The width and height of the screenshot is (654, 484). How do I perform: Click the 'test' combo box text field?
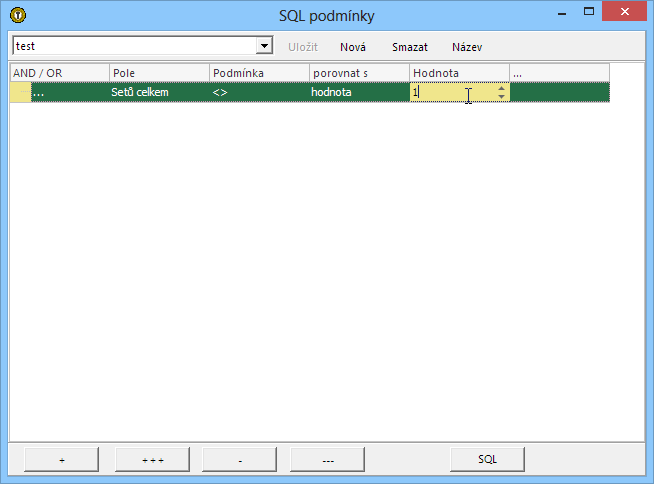point(134,46)
